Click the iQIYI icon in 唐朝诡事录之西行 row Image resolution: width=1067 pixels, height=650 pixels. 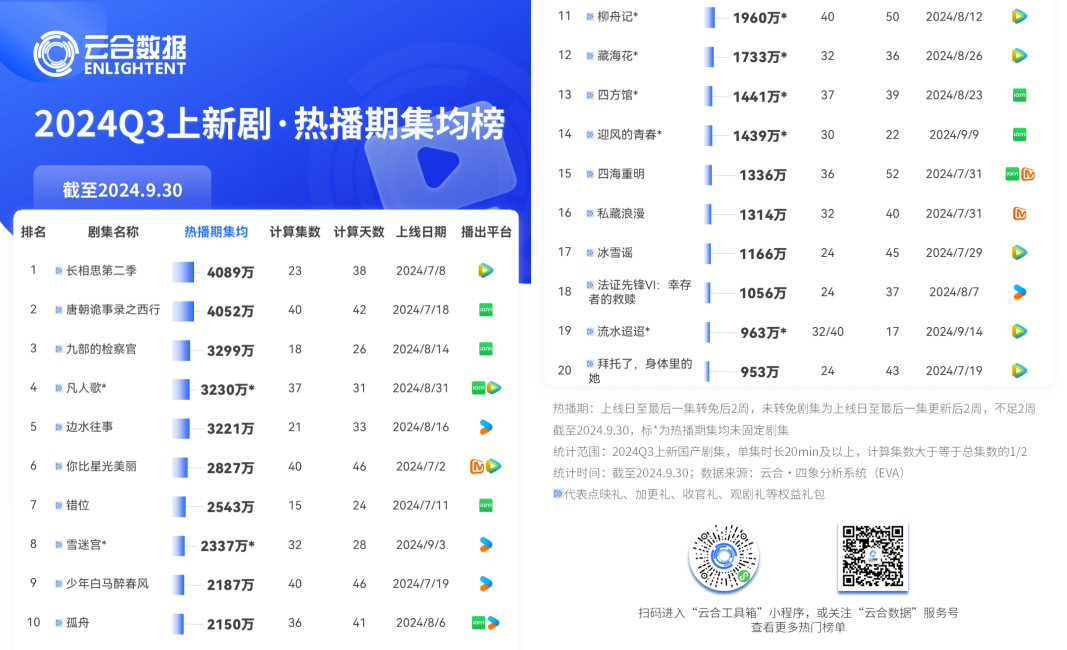[x=485, y=309]
